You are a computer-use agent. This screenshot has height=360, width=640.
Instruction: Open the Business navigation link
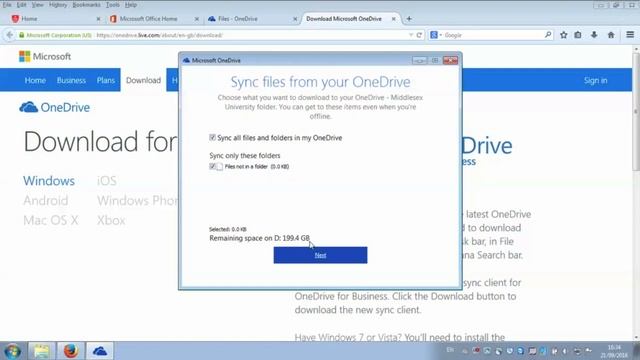(x=71, y=80)
